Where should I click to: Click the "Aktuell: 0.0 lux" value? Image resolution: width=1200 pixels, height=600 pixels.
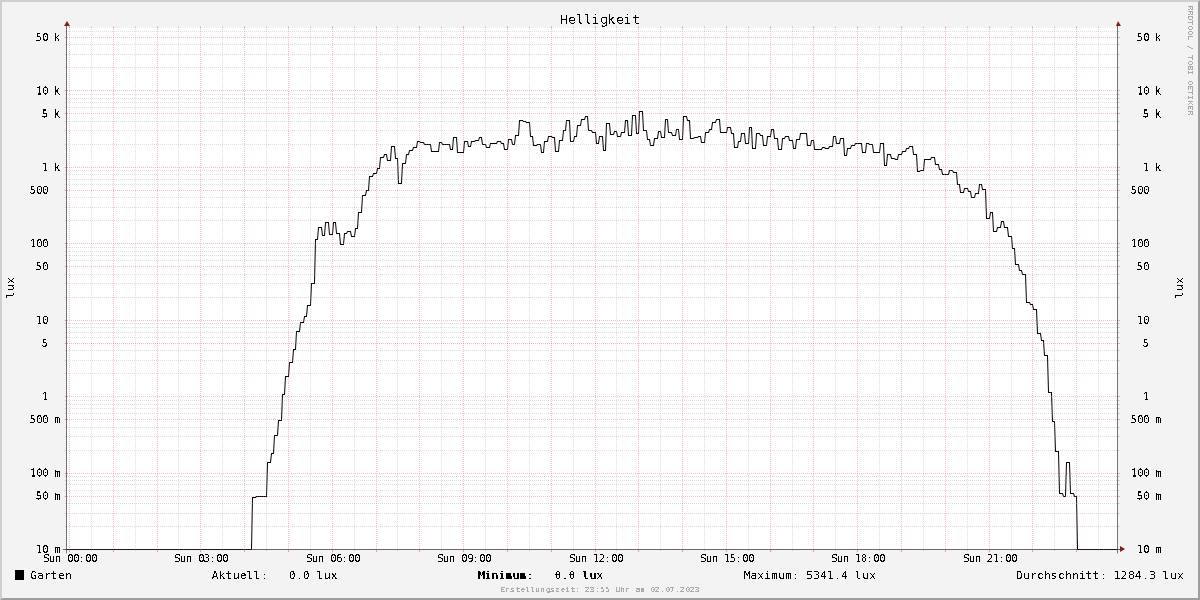click(274, 575)
